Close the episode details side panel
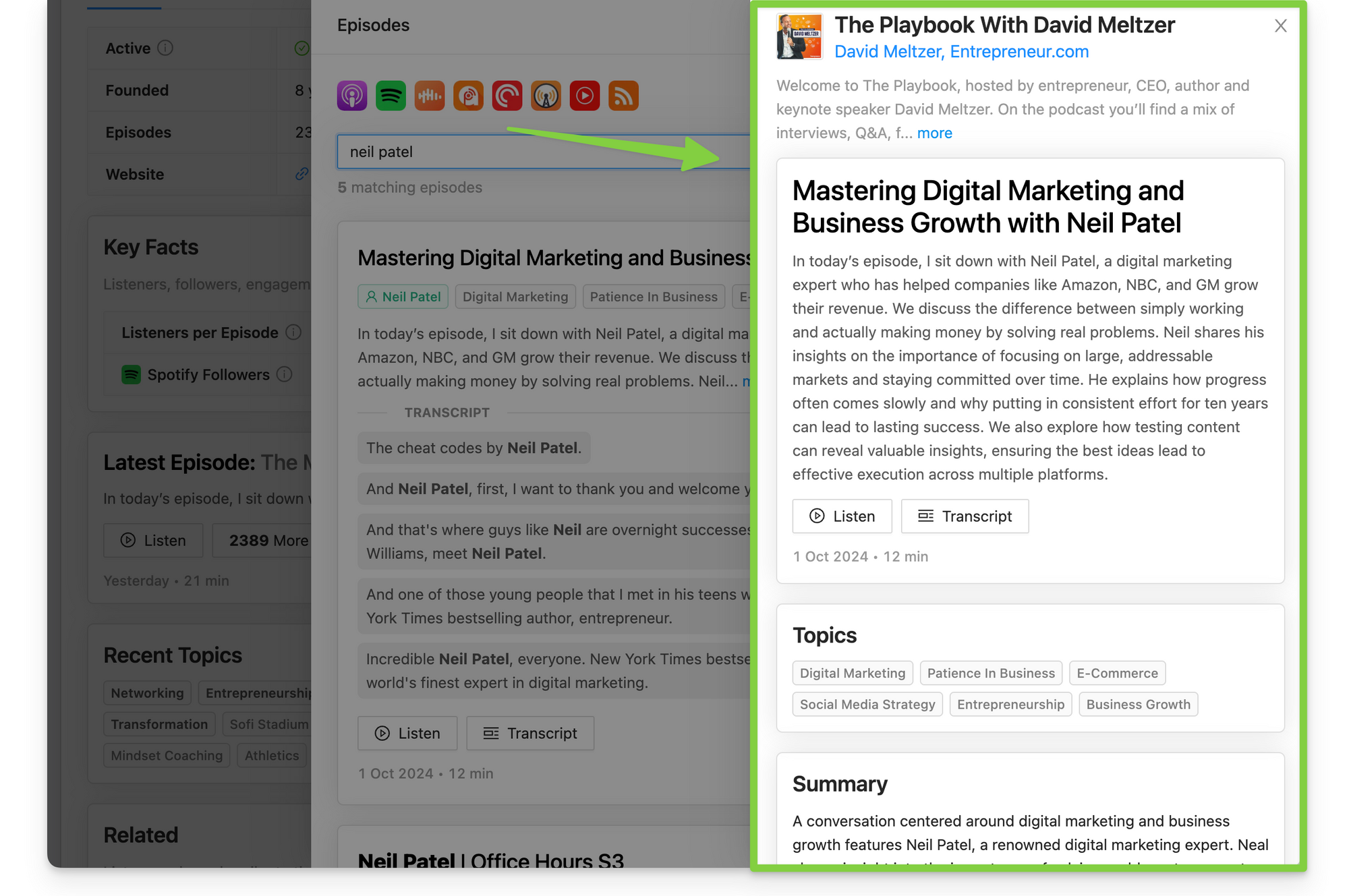The height and width of the screenshot is (896, 1349). pos(1280,26)
